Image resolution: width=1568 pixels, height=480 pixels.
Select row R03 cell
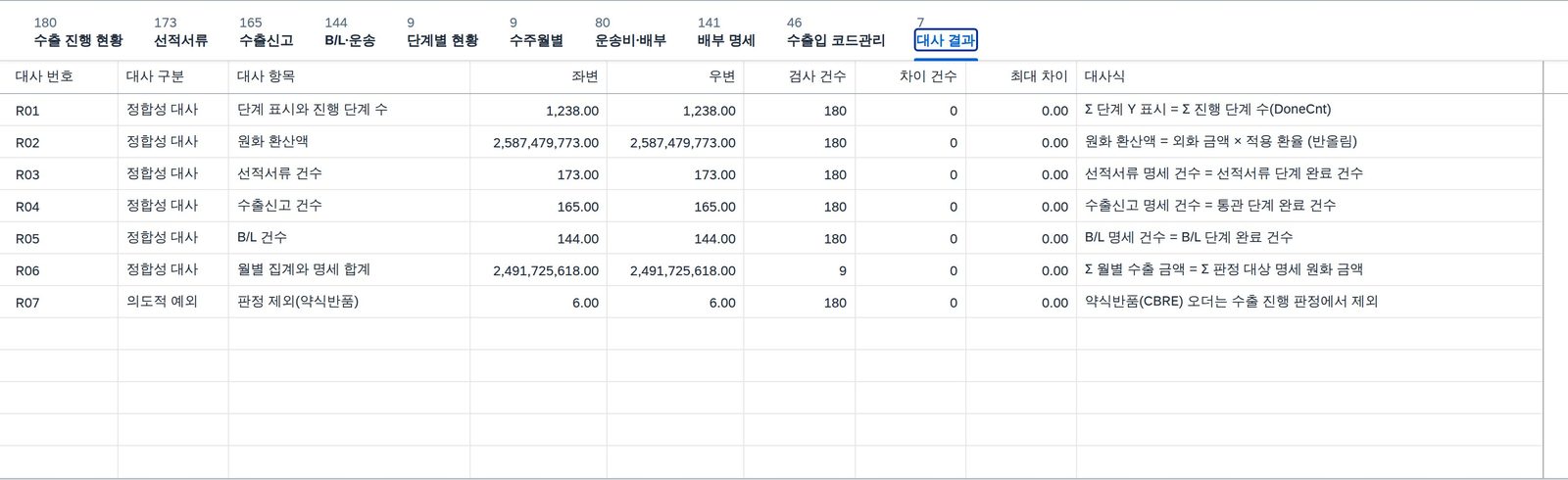tap(59, 173)
